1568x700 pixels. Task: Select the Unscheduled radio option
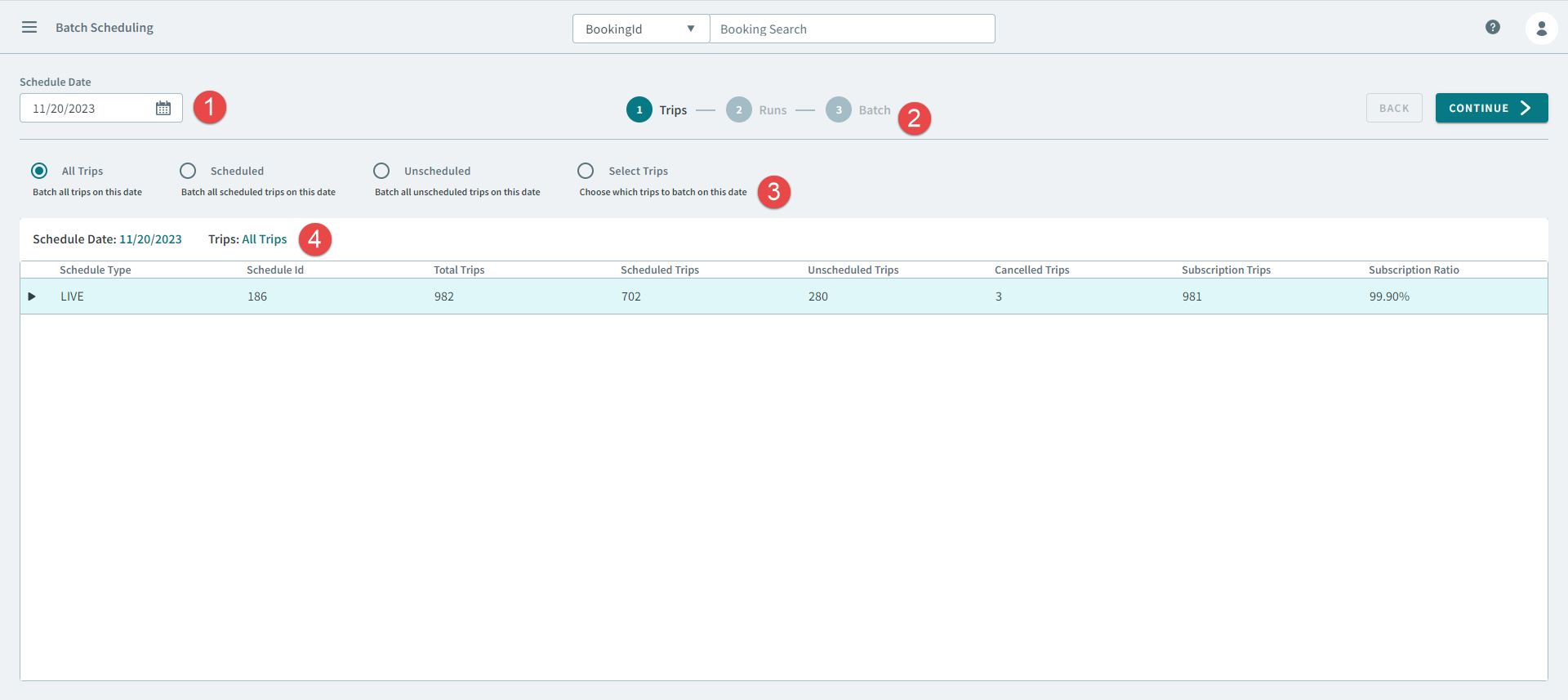[x=381, y=171]
